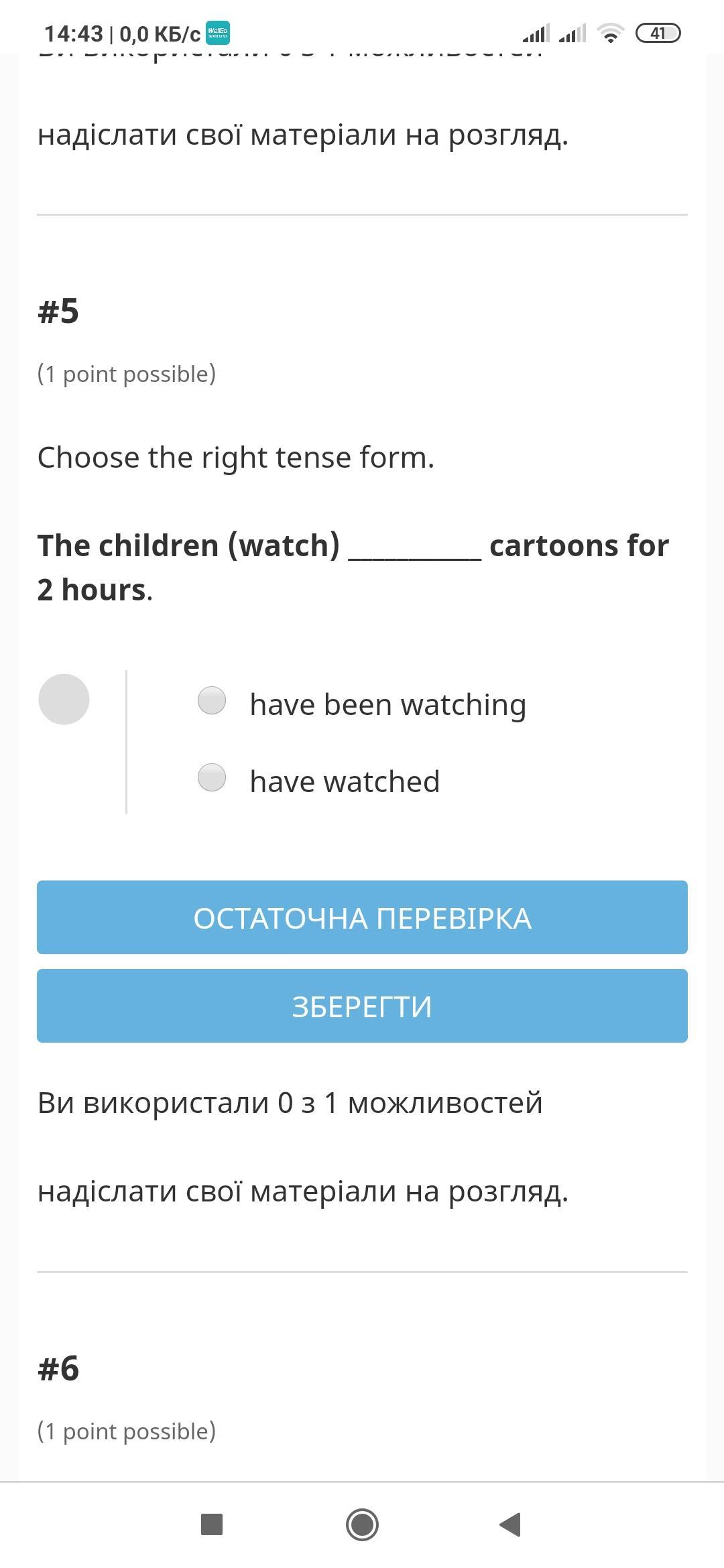Tap the Android home circle icon
724x1568 pixels.
(362, 1524)
